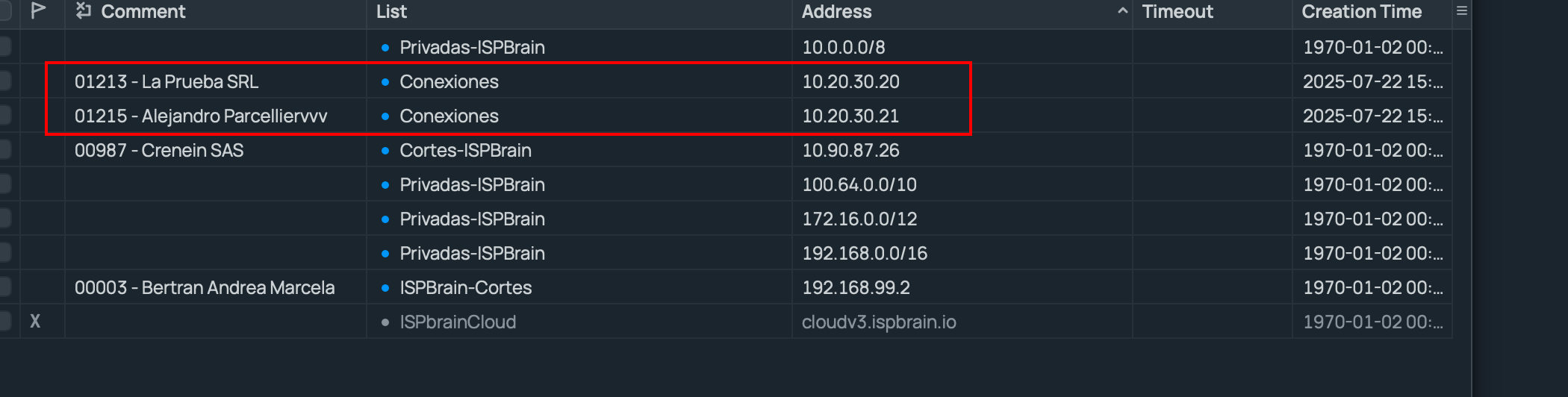Viewport: 1568px width, 397px height.
Task: Click the X disabled flag on ISPbrainCloud row
Action: (x=35, y=322)
